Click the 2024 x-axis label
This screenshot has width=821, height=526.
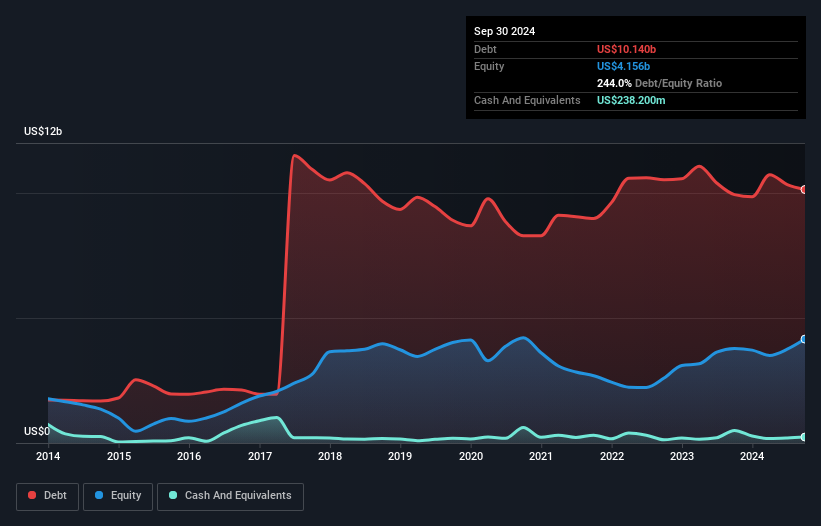(752, 456)
